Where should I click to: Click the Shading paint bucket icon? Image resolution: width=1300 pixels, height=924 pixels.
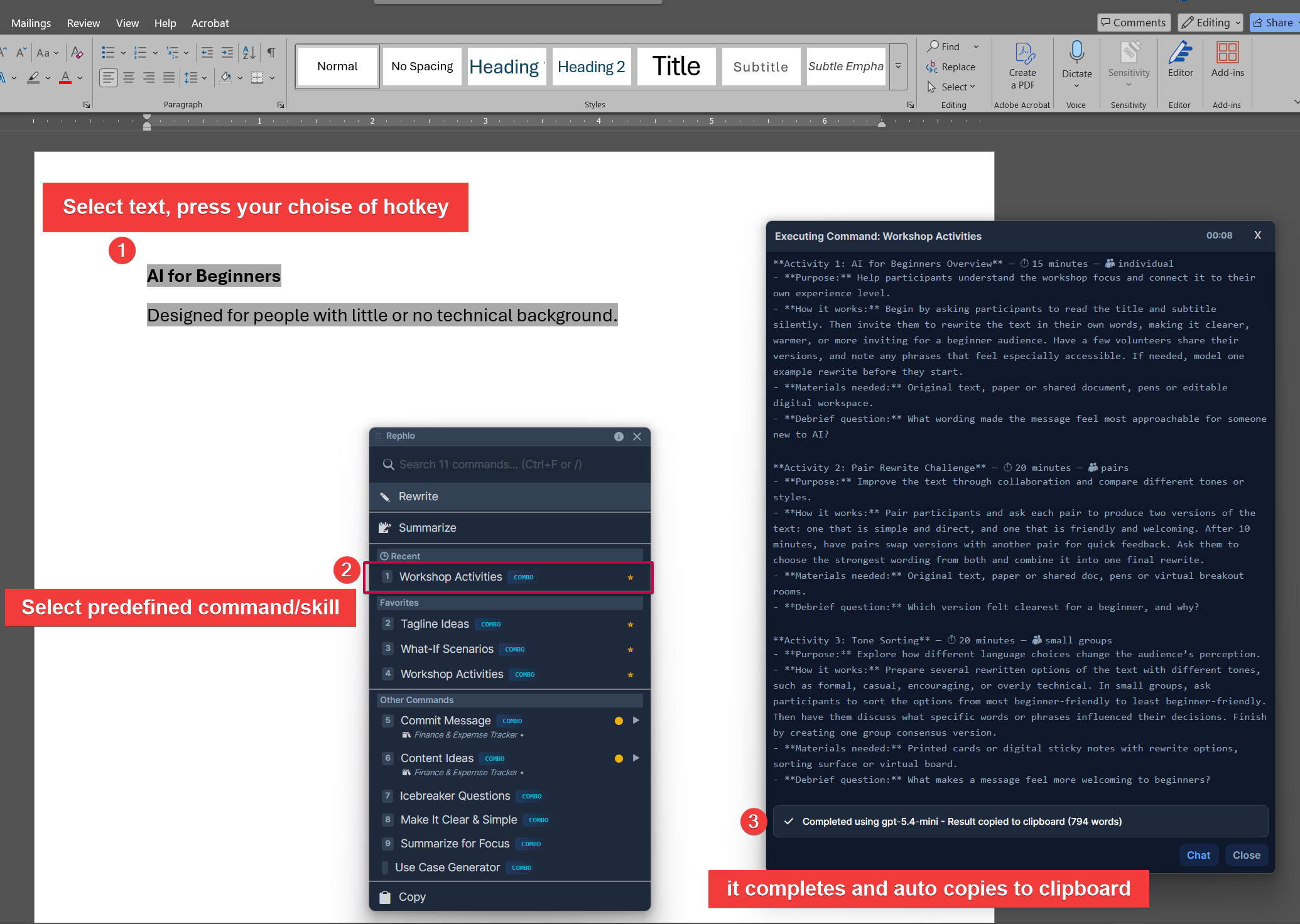point(225,78)
